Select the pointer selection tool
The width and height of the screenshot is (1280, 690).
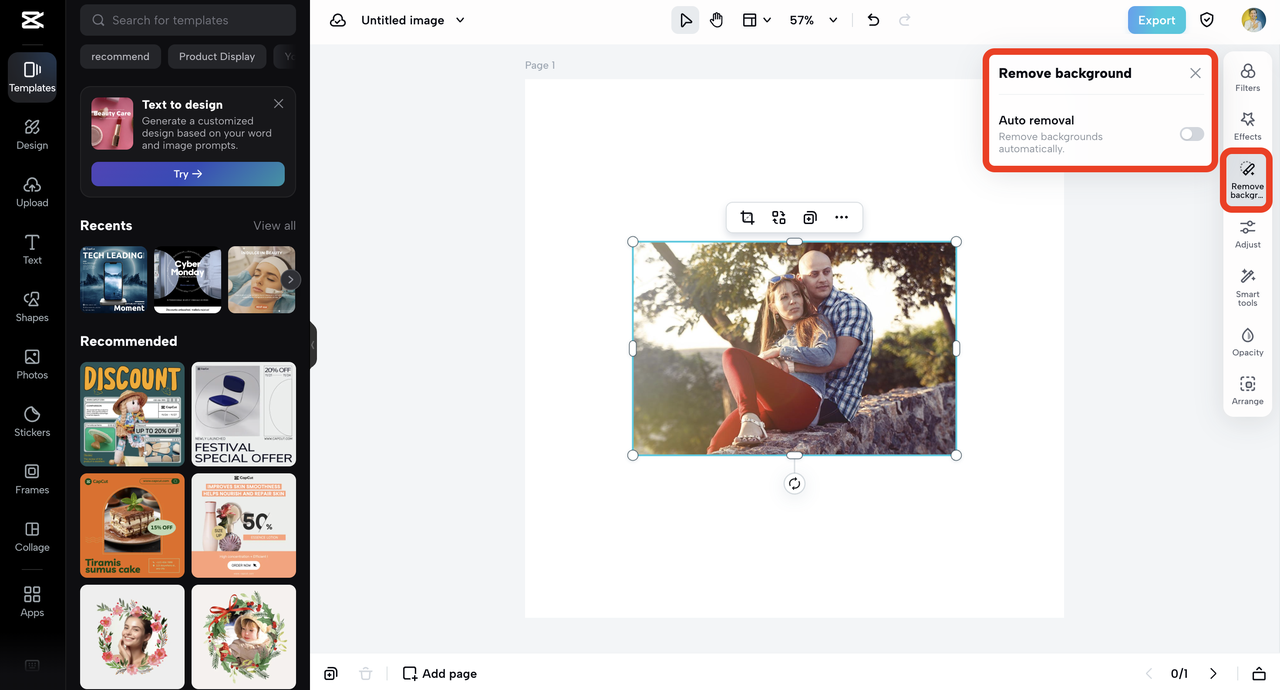tap(685, 20)
